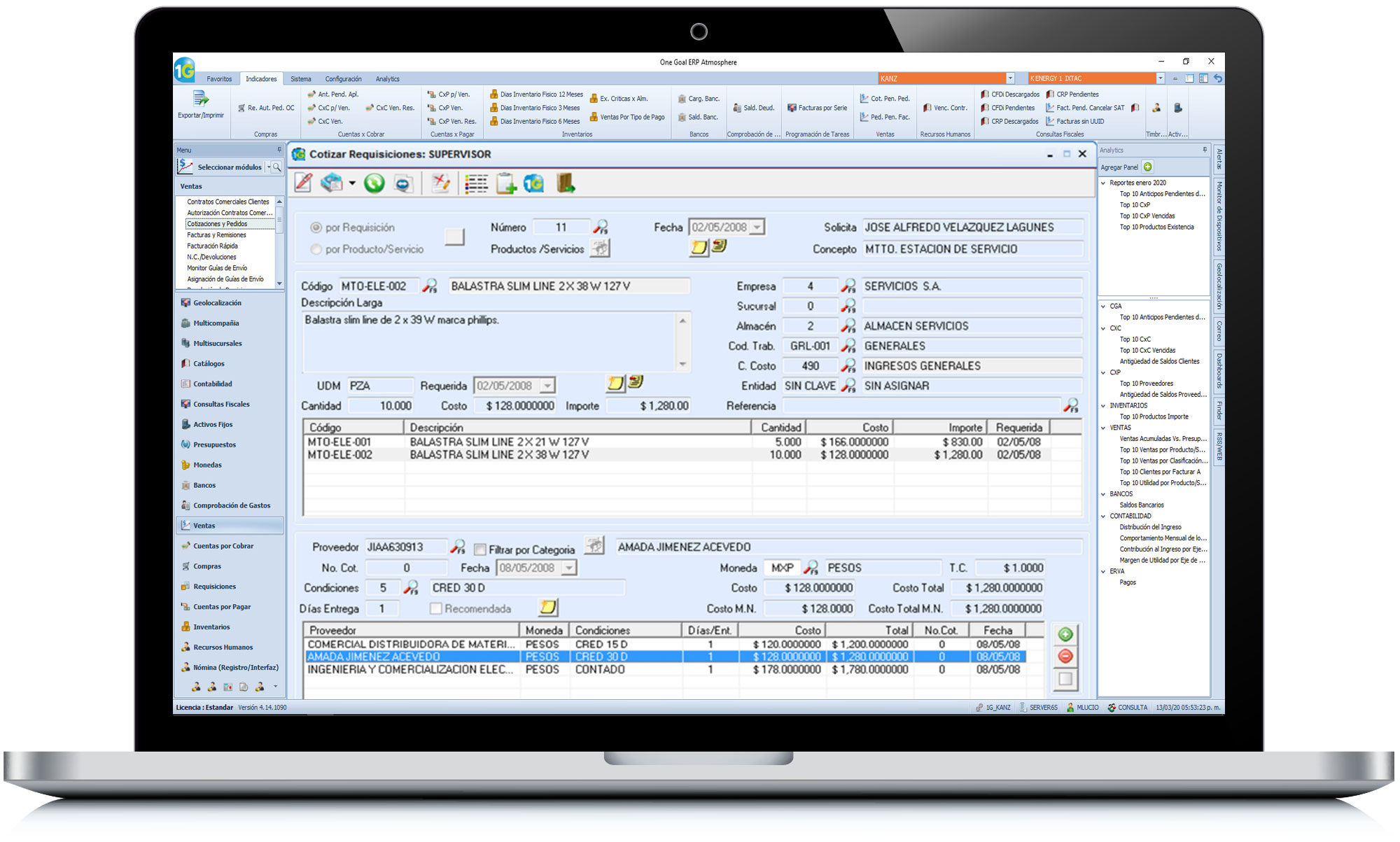Collapse Reportes enero 2020 tree node
Screen dimensions: 1400x842
click(1104, 183)
